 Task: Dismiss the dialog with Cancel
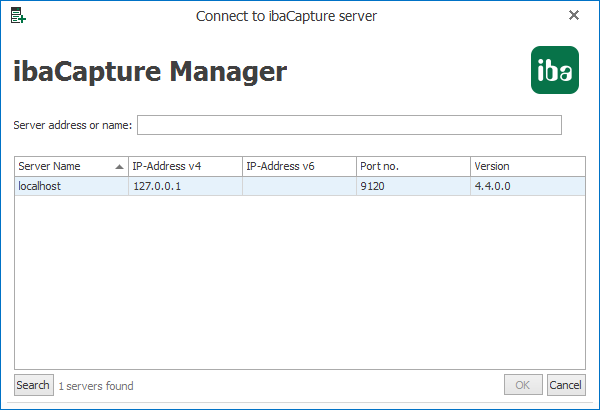[566, 385]
